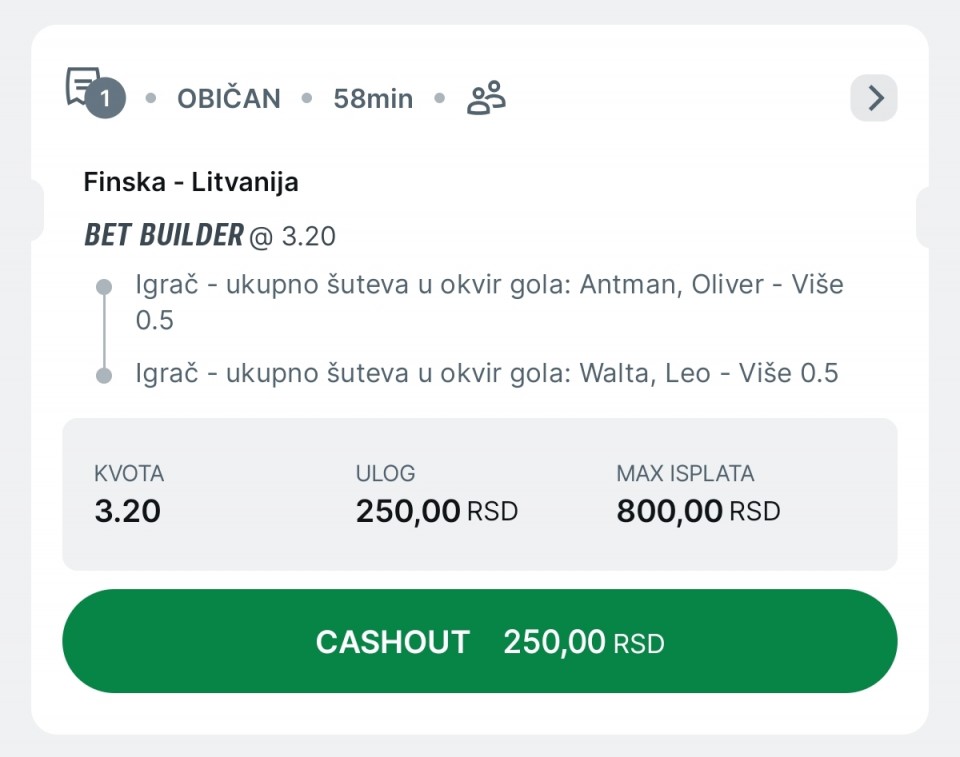This screenshot has width=960, height=757.
Task: Expand ticket details with right chevron
Action: [x=874, y=98]
